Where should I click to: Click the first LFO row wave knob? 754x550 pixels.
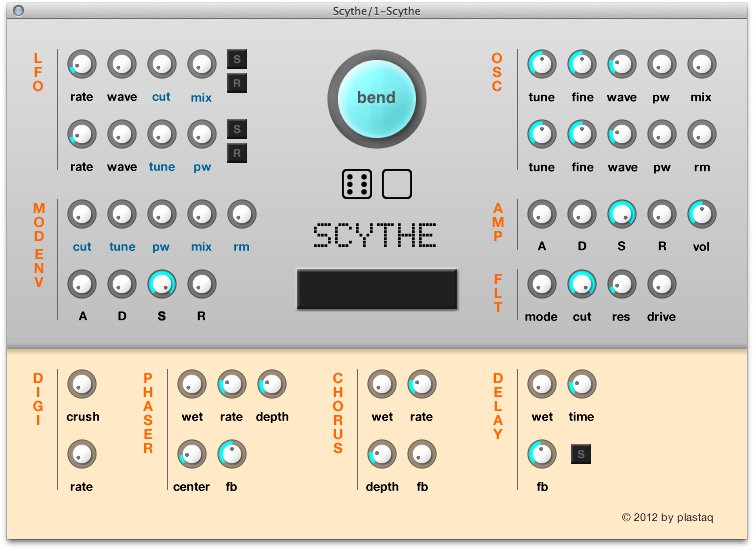tap(122, 64)
